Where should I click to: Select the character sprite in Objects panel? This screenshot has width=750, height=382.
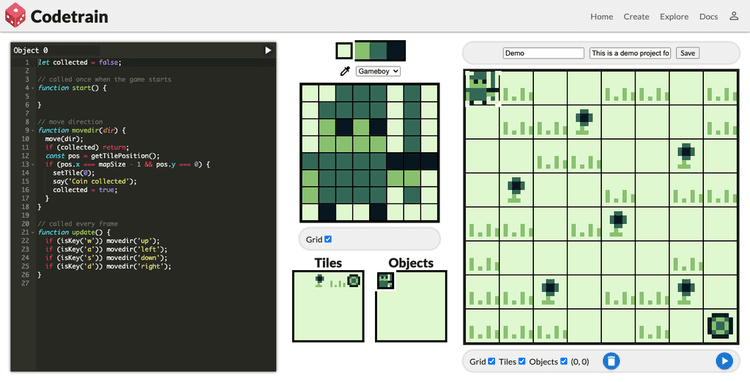[386, 281]
